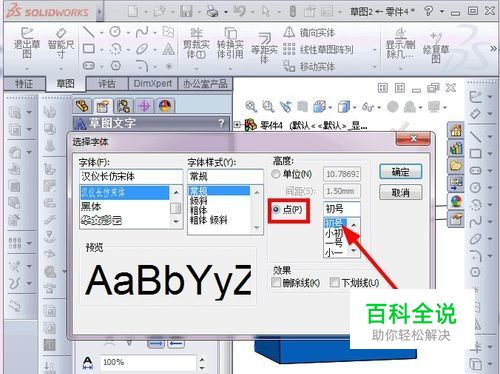Image resolution: width=500 pixels, height=374 pixels.
Task: Select the Smart Dimension (智能尺寸) tool
Action: click(61, 43)
